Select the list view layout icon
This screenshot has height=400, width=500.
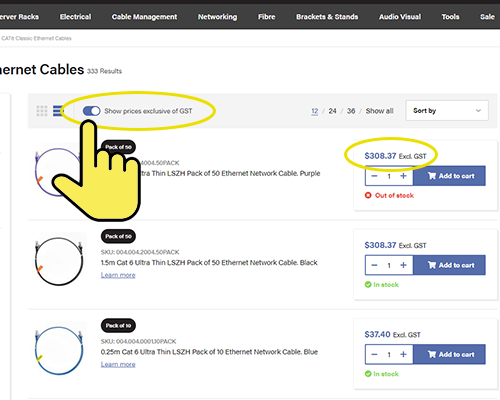[58, 111]
